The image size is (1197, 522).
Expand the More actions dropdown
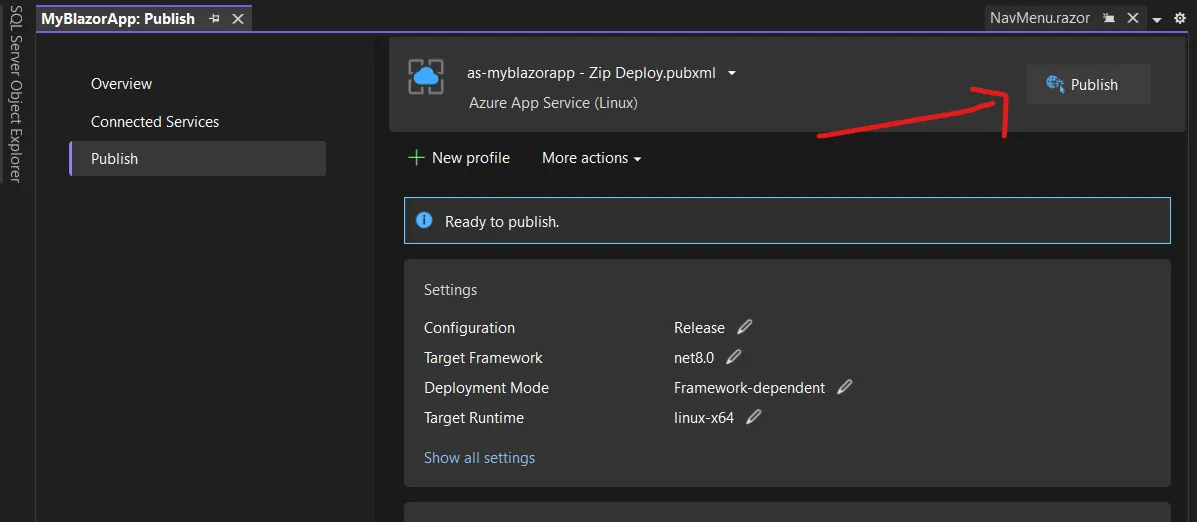pyautogui.click(x=592, y=158)
